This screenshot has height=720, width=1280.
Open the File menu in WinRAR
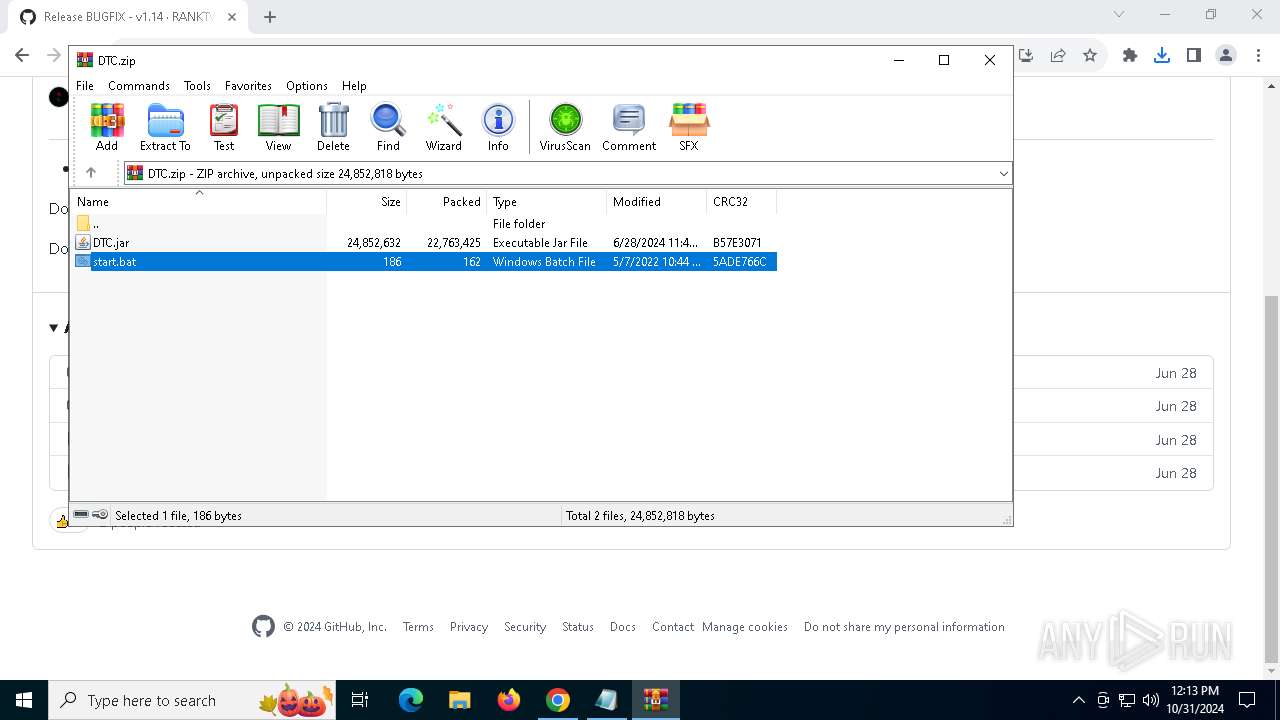click(85, 86)
